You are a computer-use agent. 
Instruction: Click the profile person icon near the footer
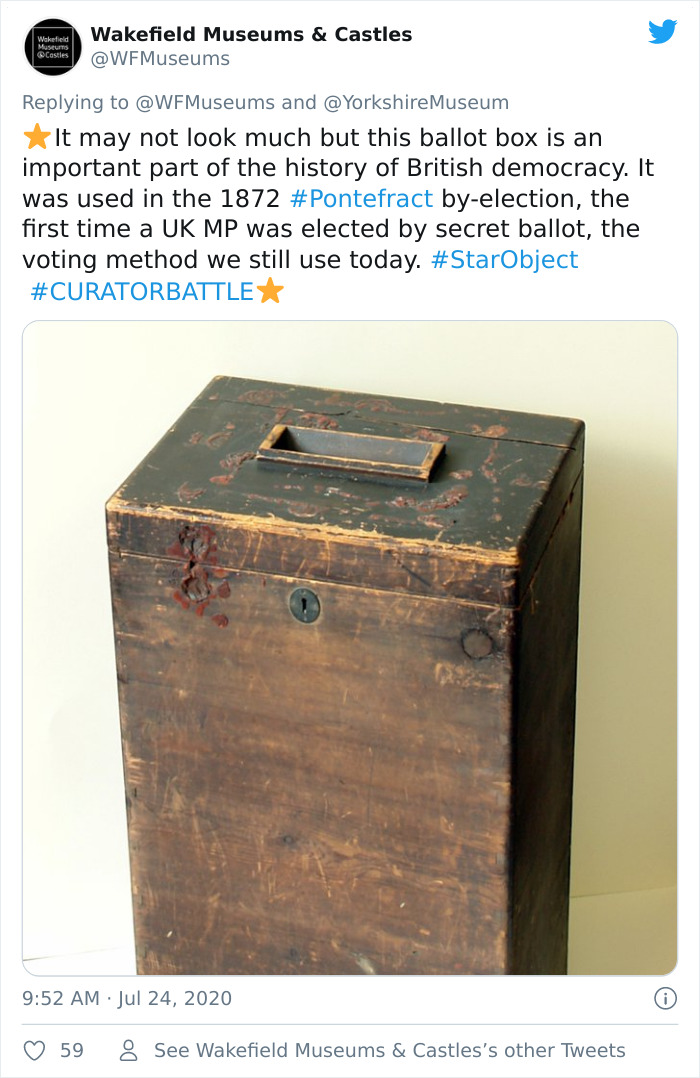click(x=128, y=1050)
